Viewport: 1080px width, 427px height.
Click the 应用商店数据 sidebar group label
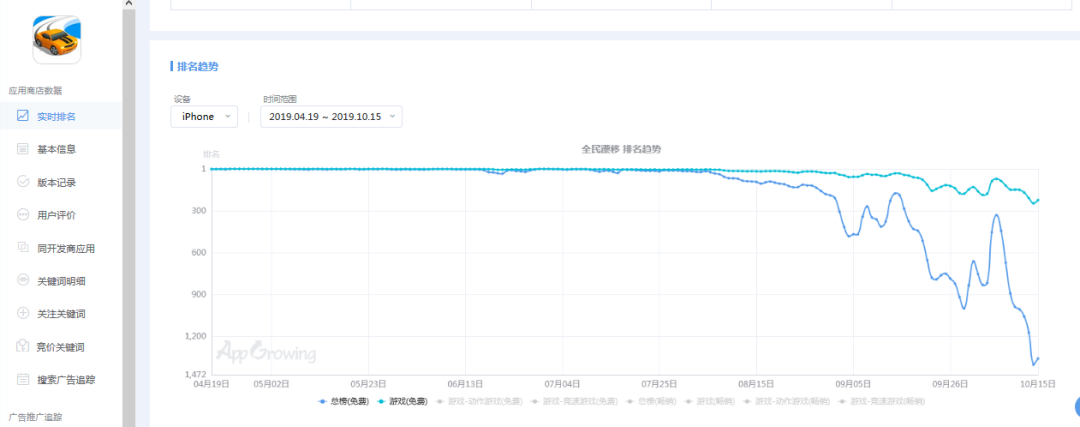tap(34, 90)
